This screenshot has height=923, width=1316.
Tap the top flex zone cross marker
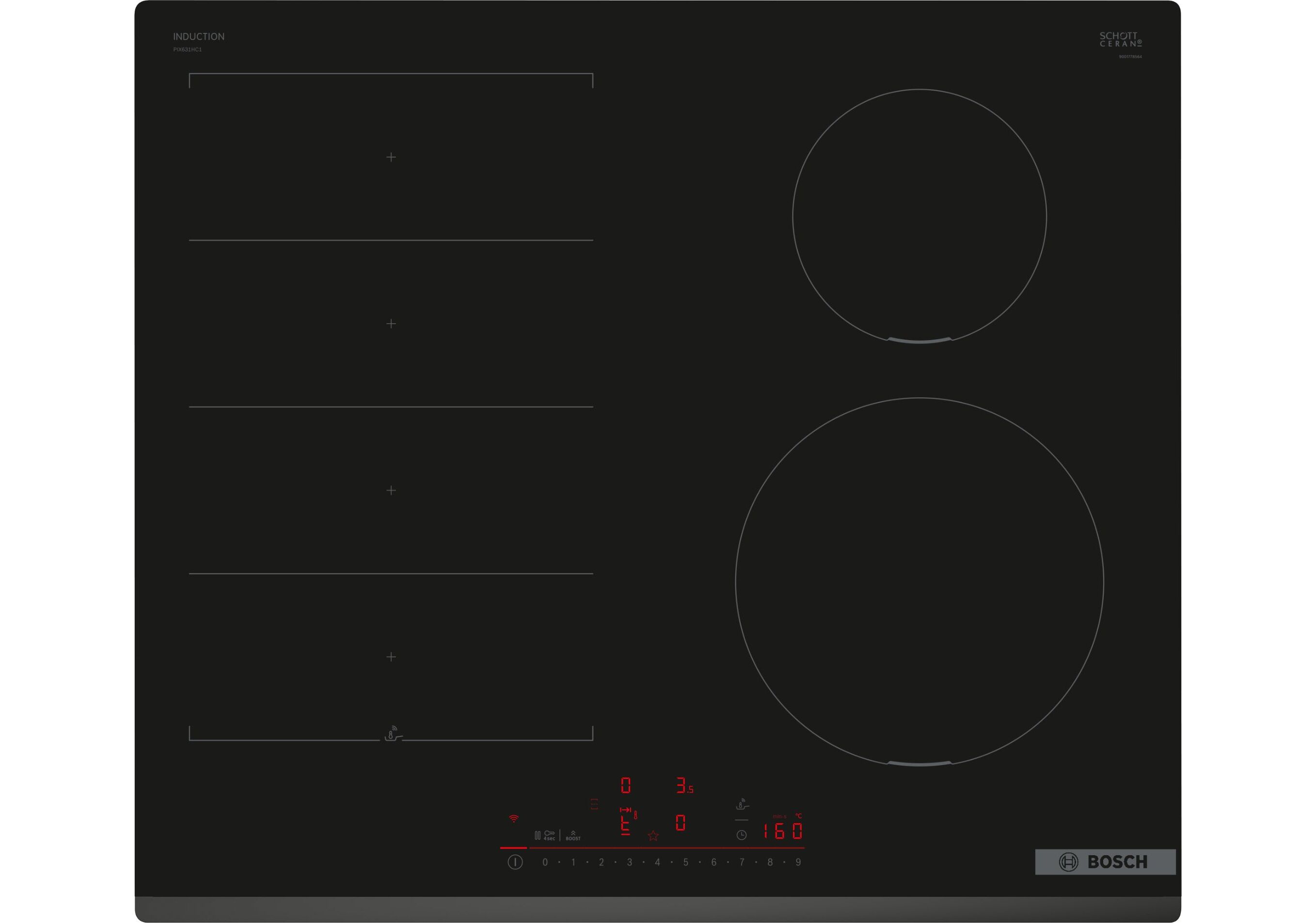(391, 157)
